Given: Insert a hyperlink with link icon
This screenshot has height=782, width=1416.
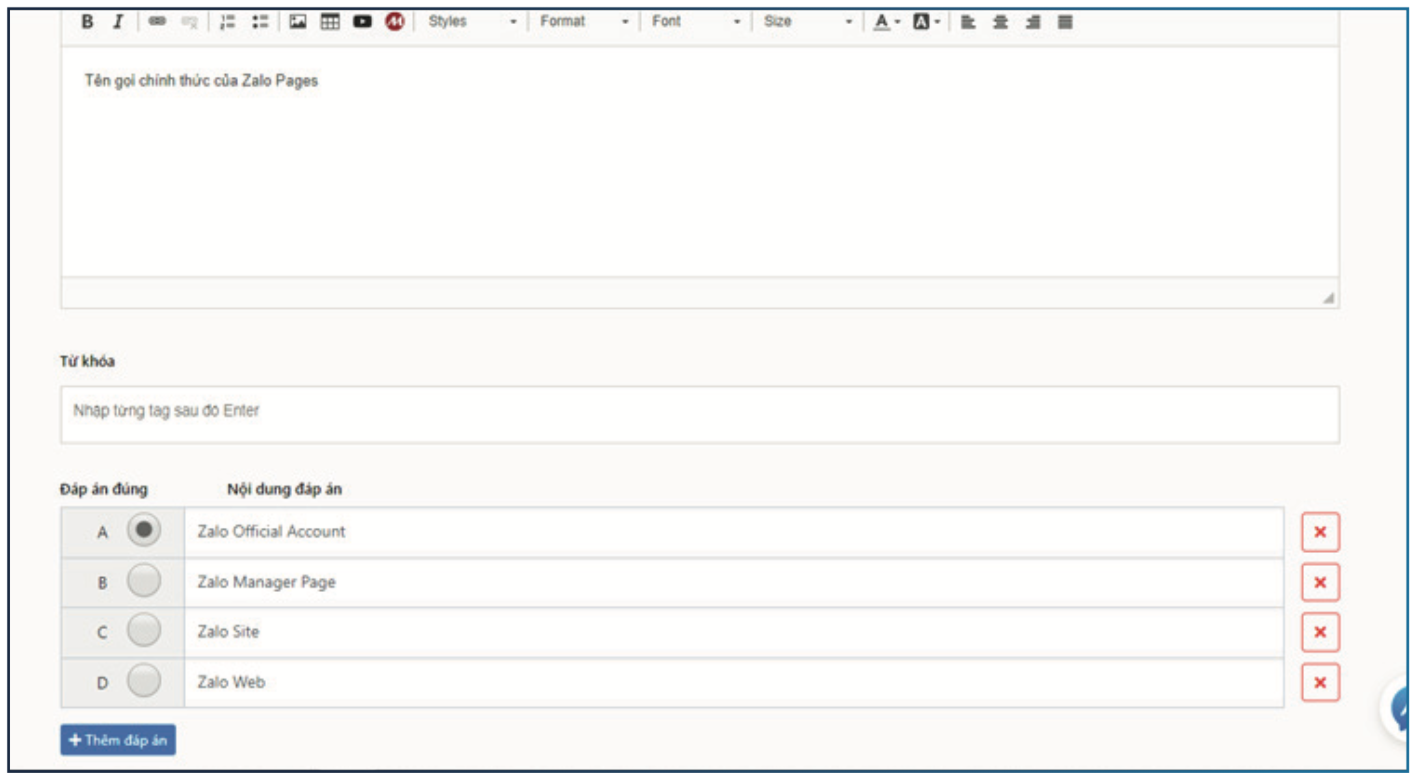Looking at the screenshot, I should click(x=157, y=21).
